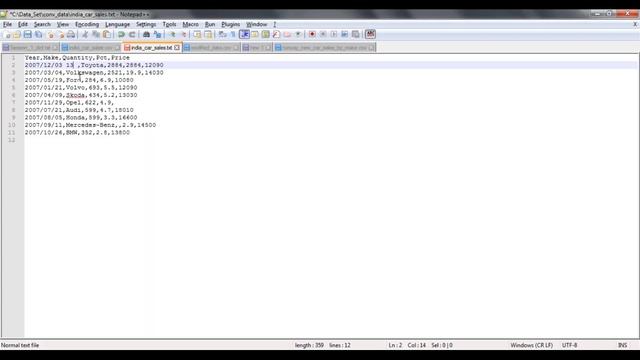Click header line 'Year,Make,Quantity,Pct,Price'

77,58
